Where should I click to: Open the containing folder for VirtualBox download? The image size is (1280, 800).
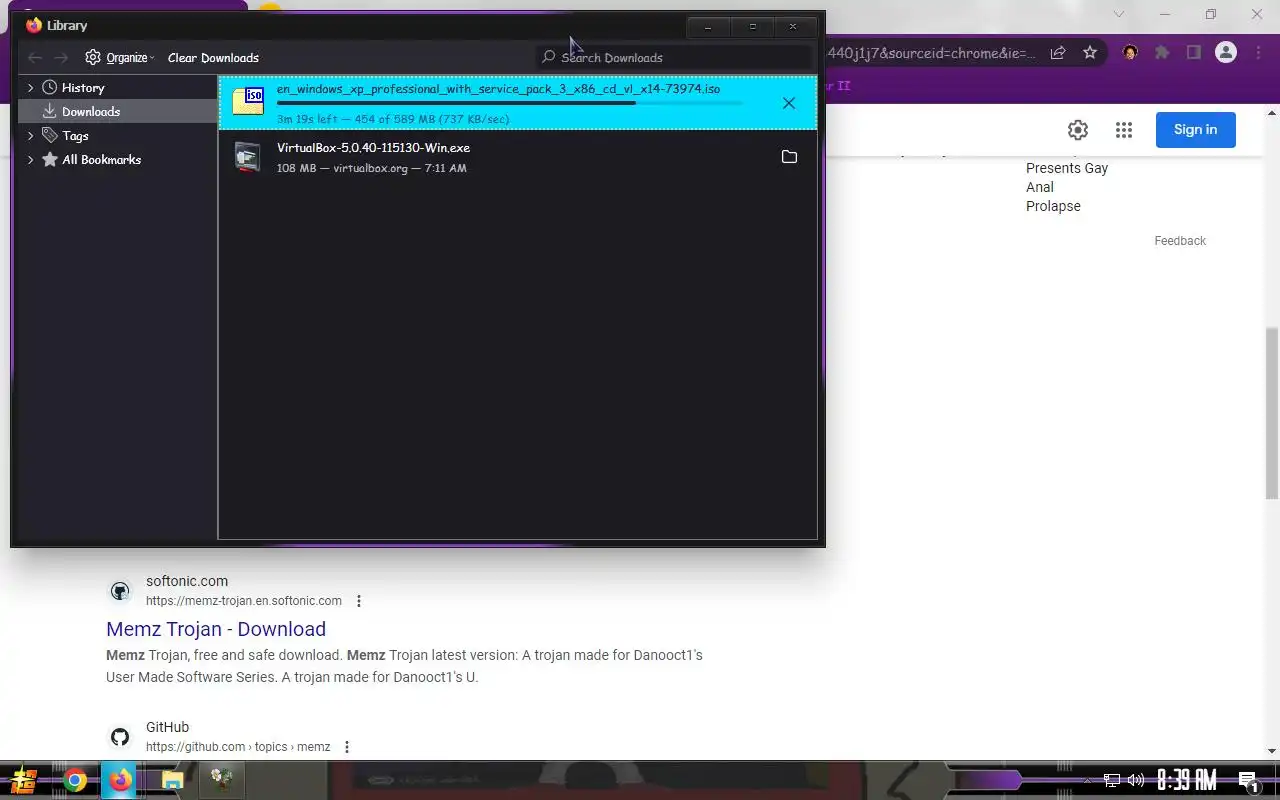(789, 157)
